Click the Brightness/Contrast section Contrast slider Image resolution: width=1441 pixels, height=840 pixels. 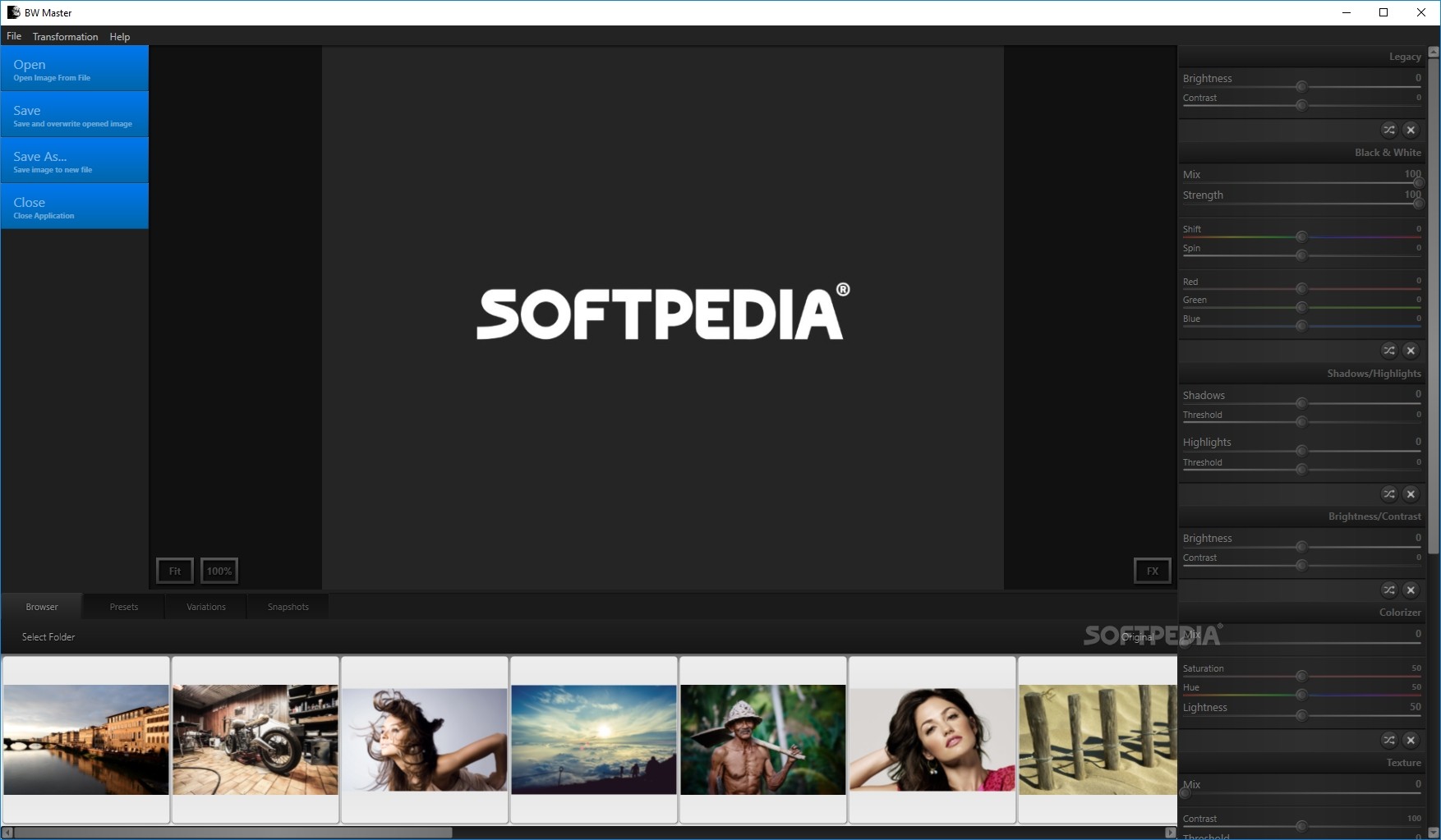coord(1301,565)
